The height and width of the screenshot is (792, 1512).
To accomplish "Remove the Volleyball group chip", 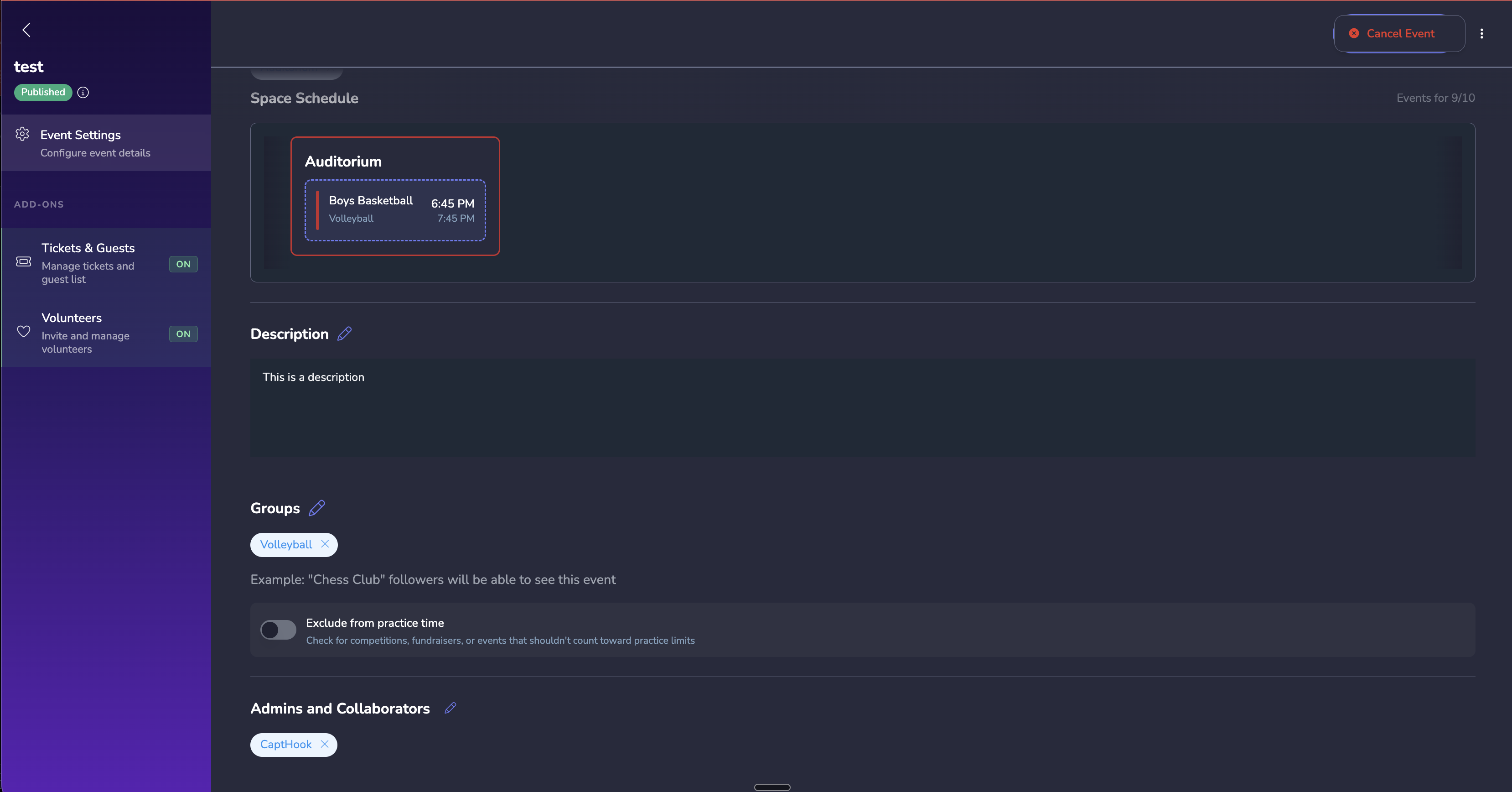I will (325, 544).
